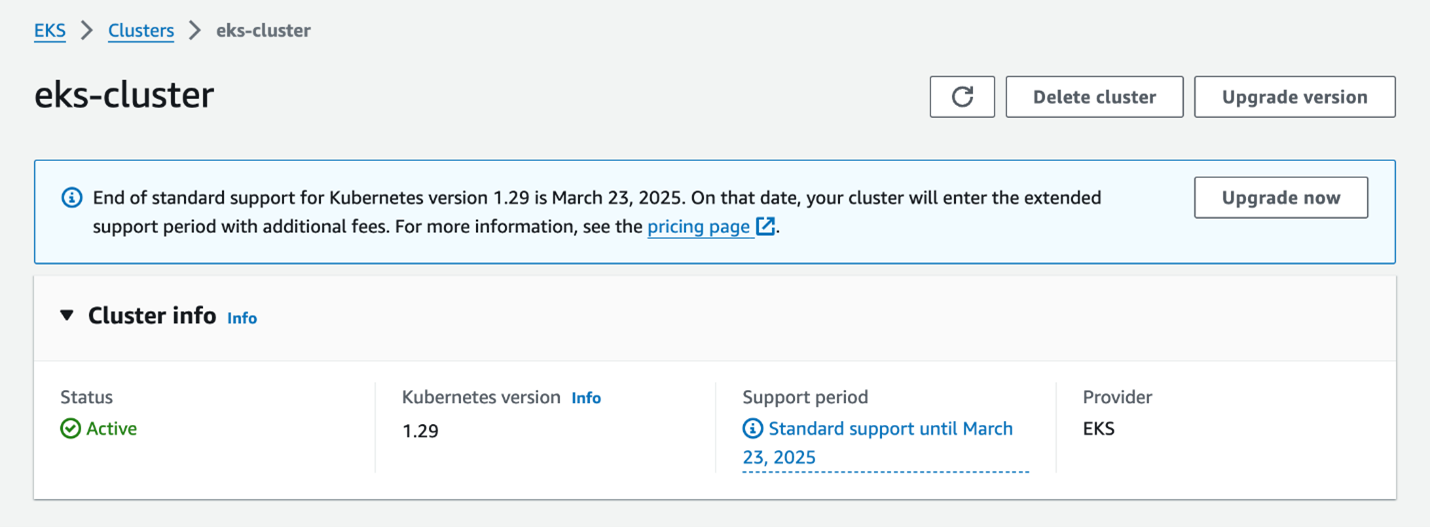Click the info circle icon in the blue banner
Screen dimensions: 1430x527
point(71,198)
